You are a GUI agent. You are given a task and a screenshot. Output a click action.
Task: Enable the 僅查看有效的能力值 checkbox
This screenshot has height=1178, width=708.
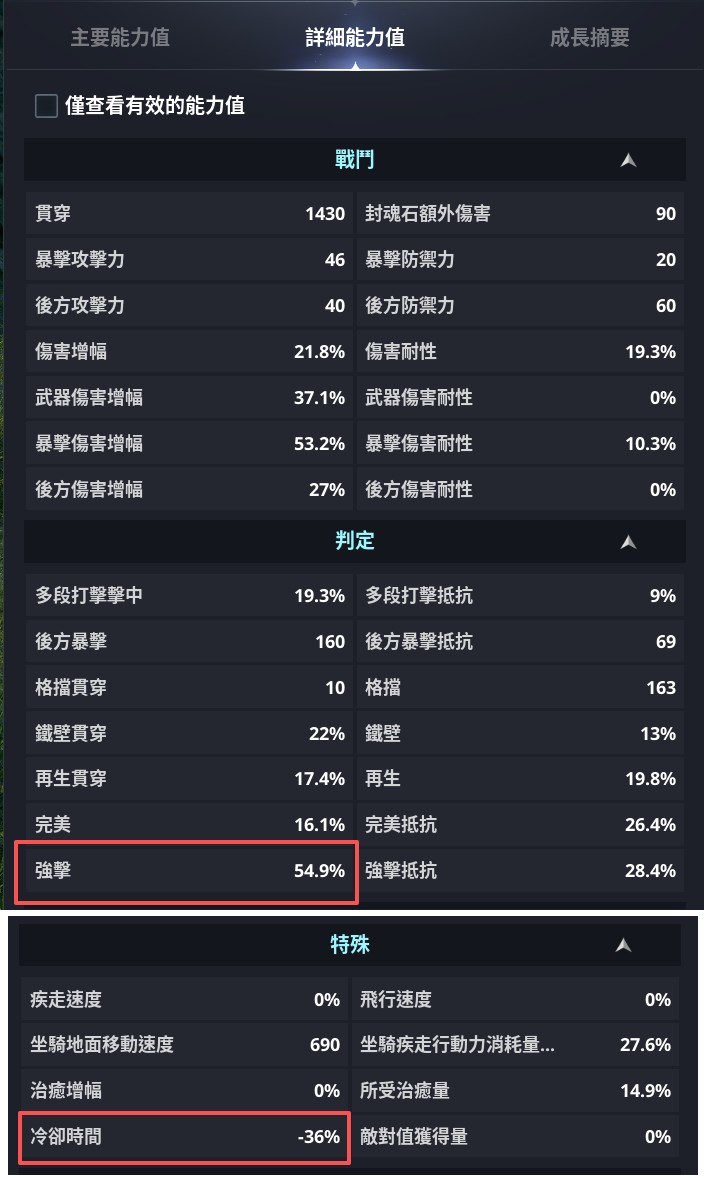tap(45, 104)
